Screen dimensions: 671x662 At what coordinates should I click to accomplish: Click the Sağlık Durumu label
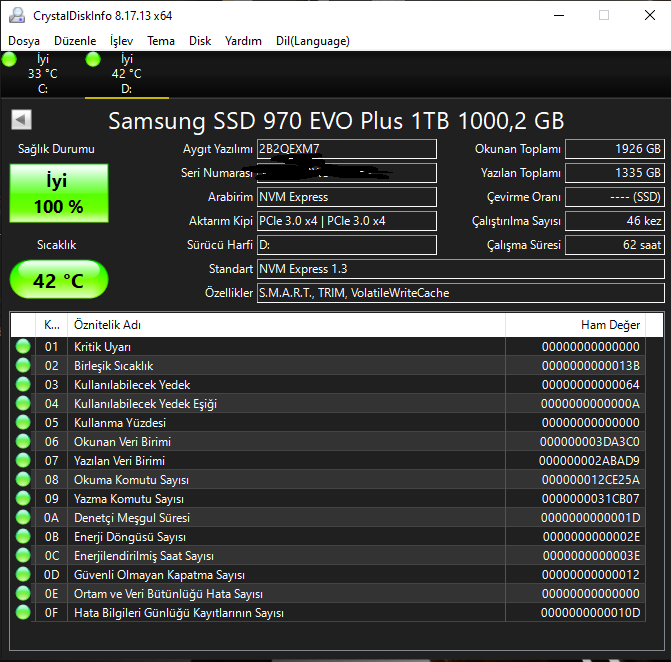click(56, 149)
